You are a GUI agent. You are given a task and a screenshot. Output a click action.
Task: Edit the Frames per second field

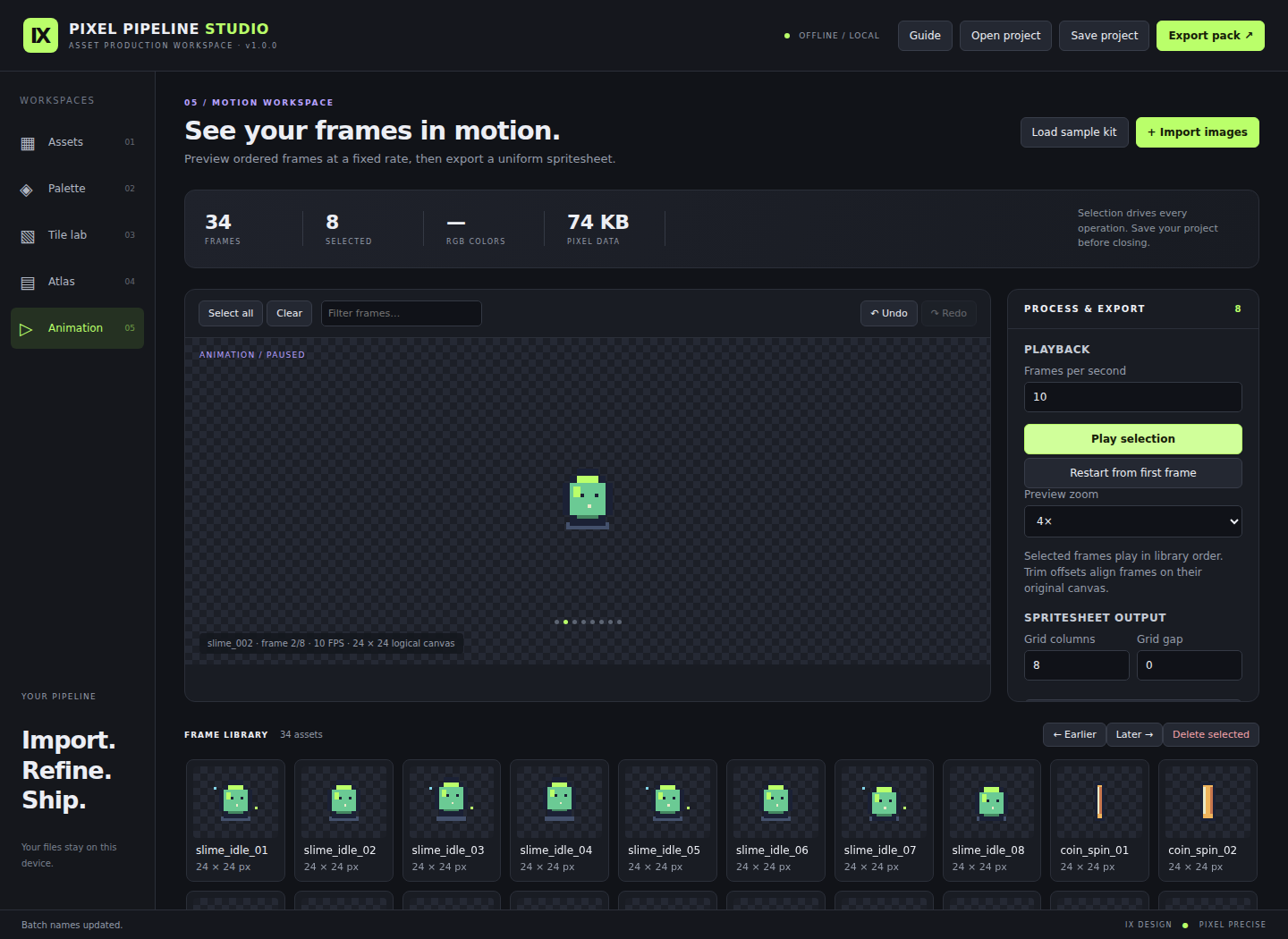click(1132, 397)
